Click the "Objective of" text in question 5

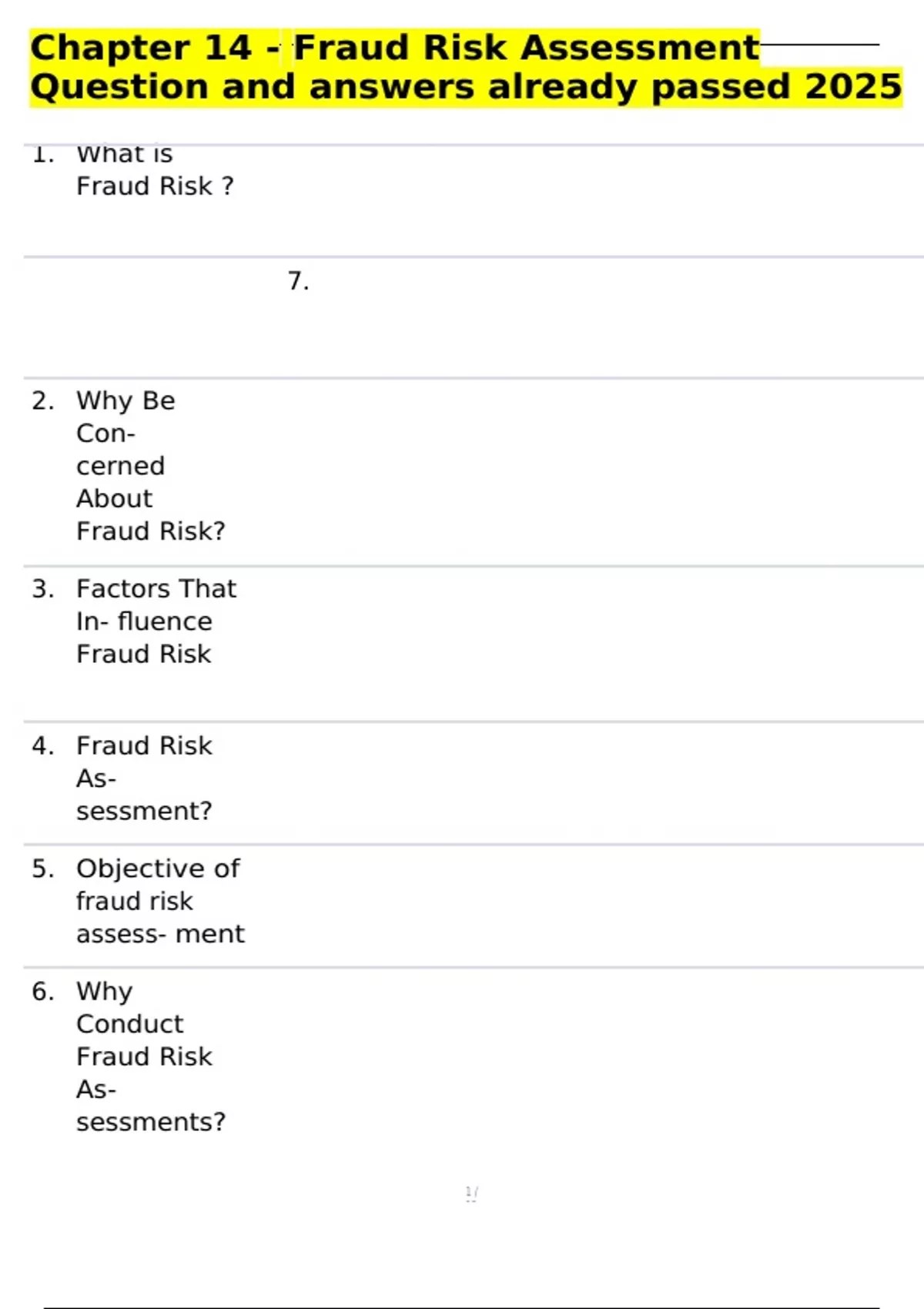coord(158,869)
